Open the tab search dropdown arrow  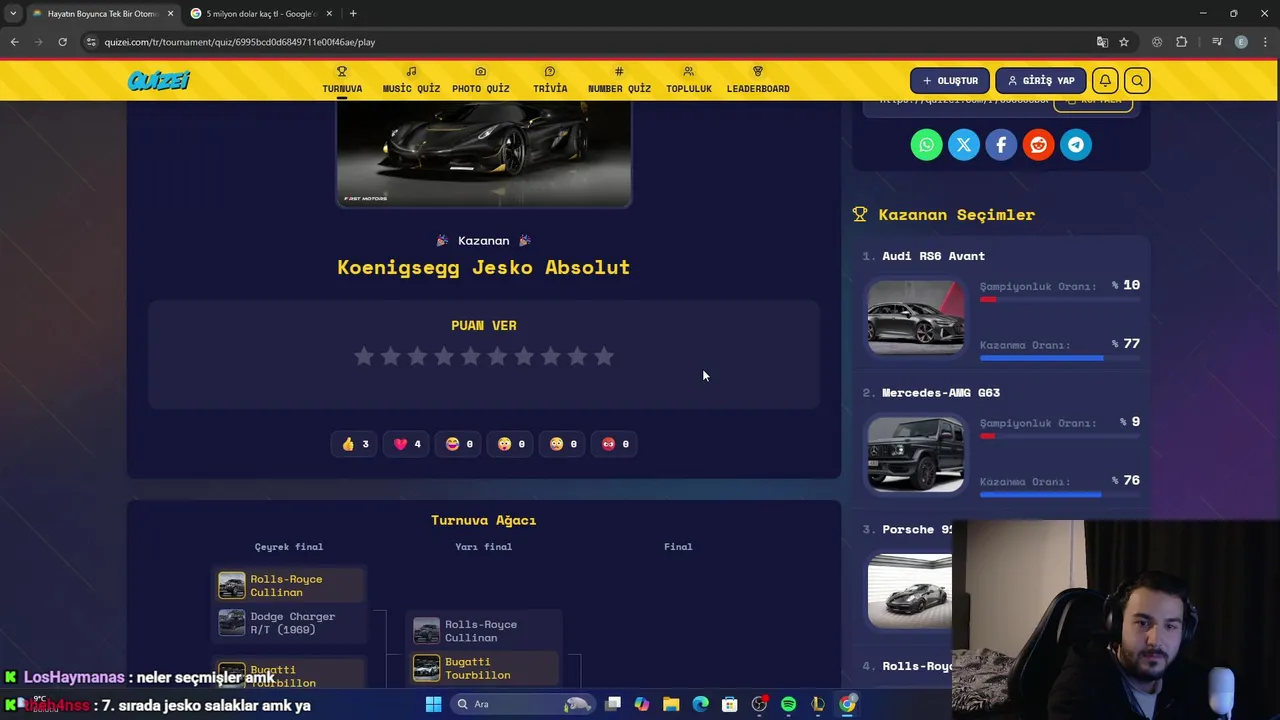point(12,13)
